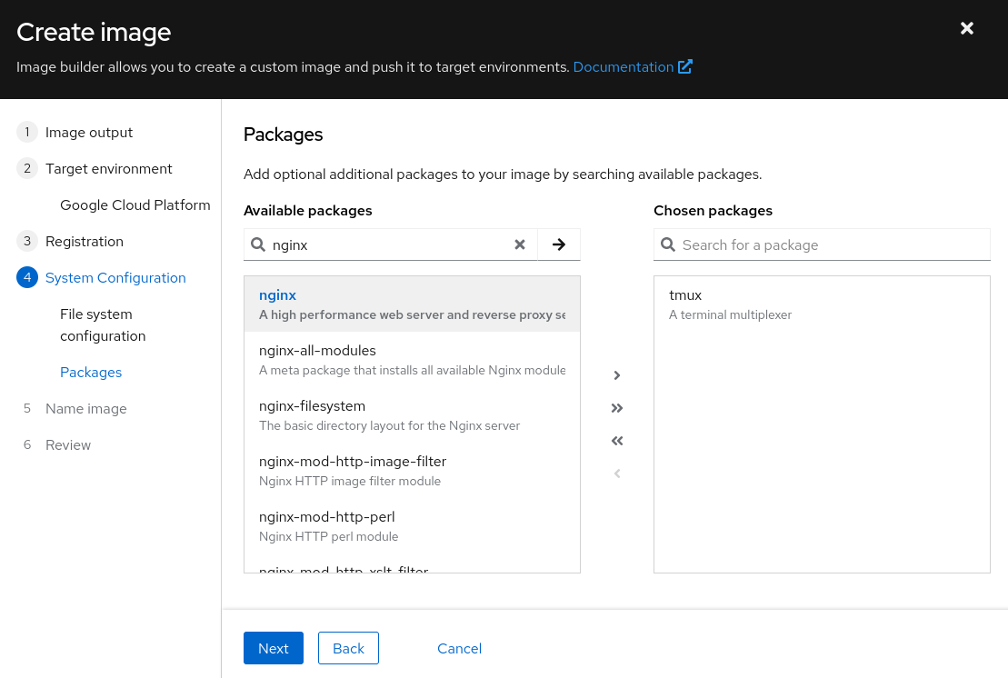Close the Create image dialog
The width and height of the screenshot is (1008, 678).
(x=966, y=29)
